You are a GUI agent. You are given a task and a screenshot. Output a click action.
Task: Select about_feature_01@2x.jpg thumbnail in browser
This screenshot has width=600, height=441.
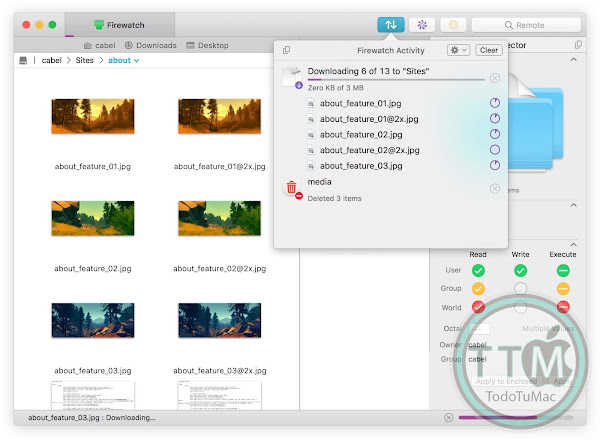coord(220,116)
